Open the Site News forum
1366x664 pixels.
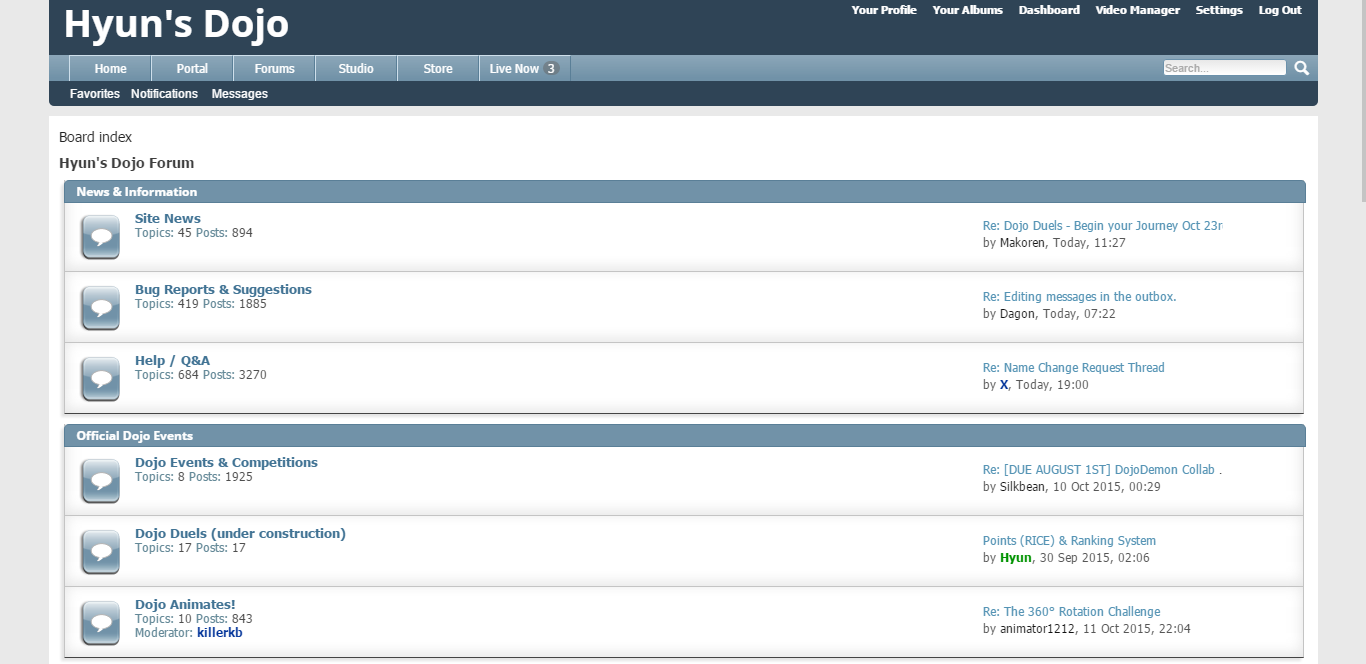point(168,218)
